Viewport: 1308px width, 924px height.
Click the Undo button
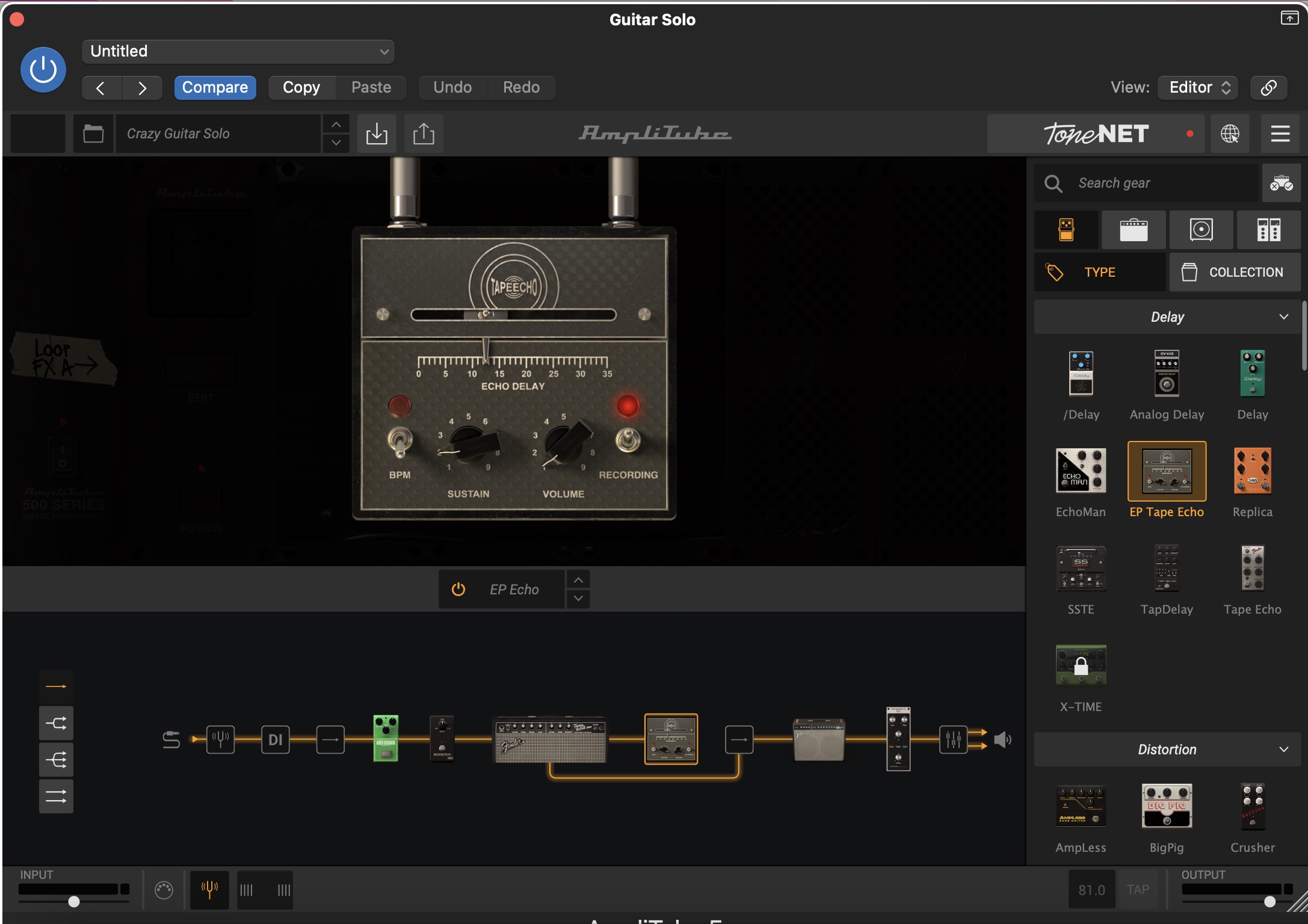[x=452, y=88]
